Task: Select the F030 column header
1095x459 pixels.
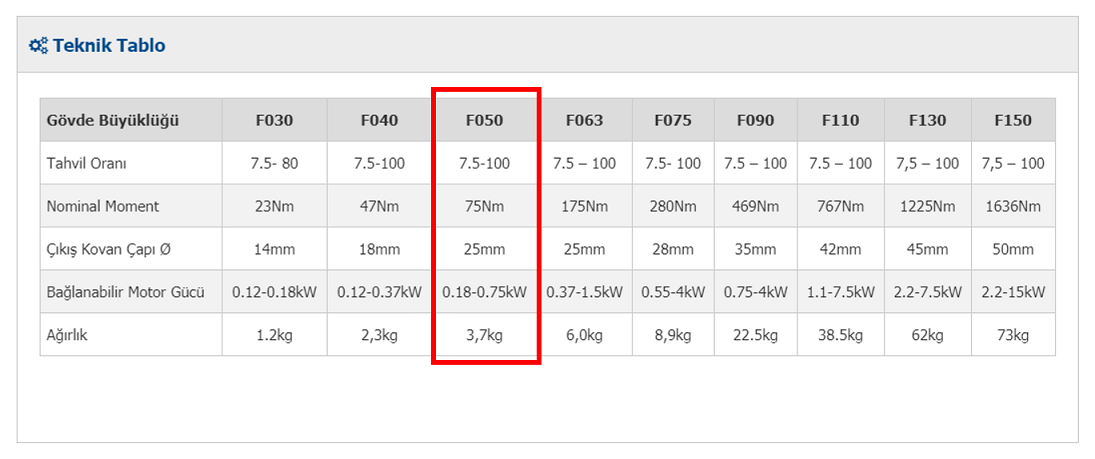Action: click(274, 120)
